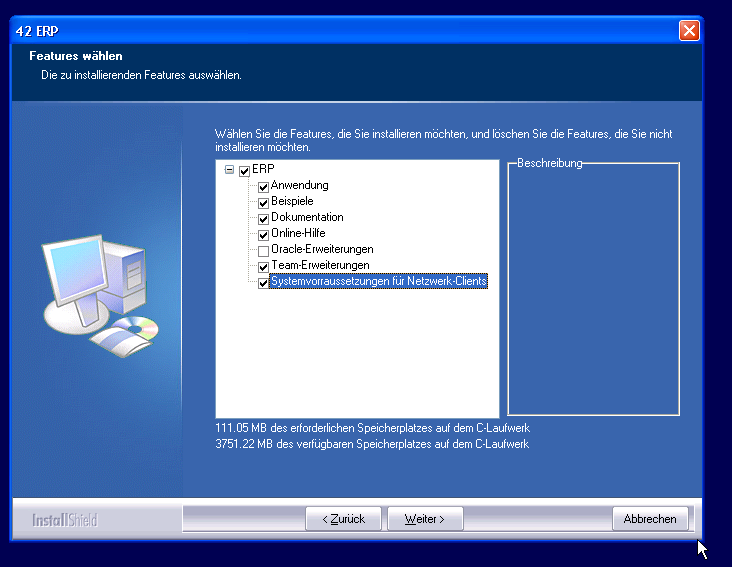Screen dimensions: 732x567
Task: Uncheck the Beispiele feature checkbox
Action: click(263, 203)
